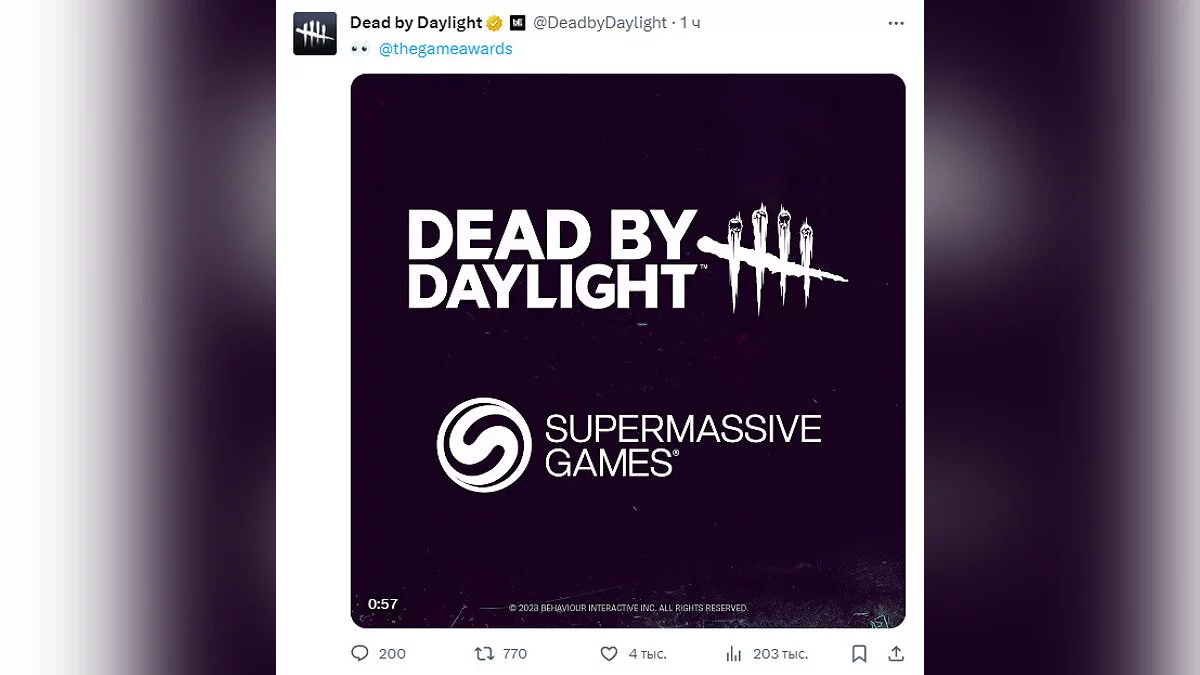
Task: Open the @DeadbyDaylight handle link
Action: point(600,22)
